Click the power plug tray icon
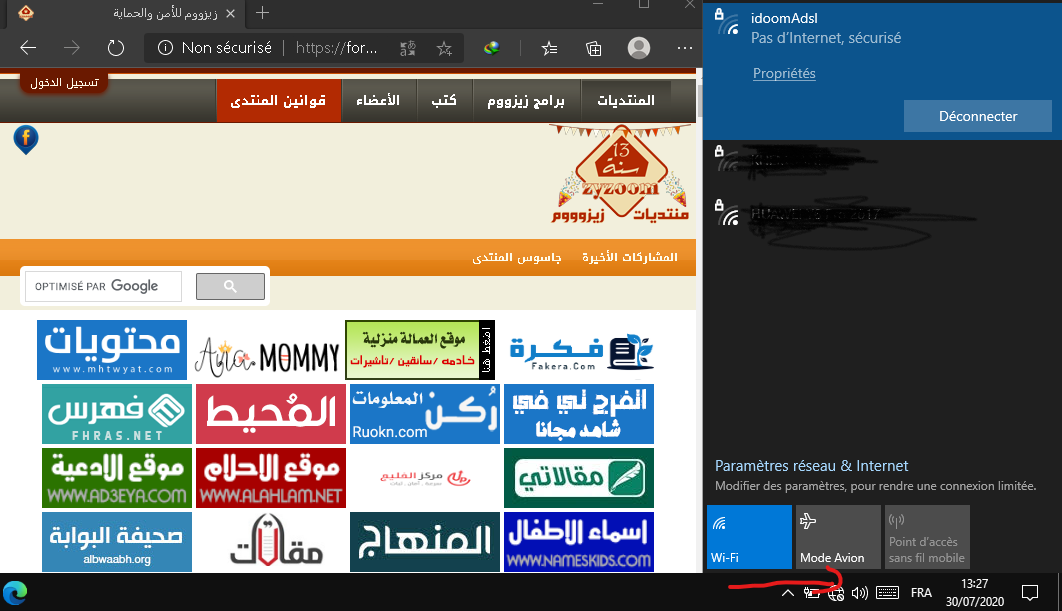 (811, 593)
